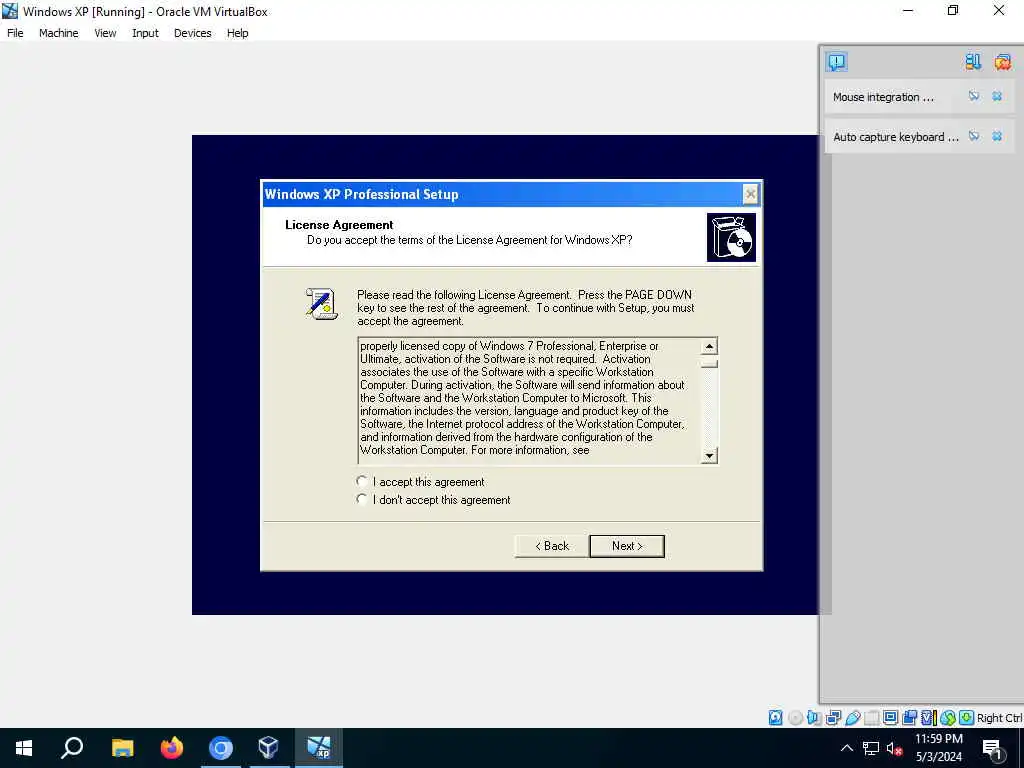Click the VirtualBox VM icon in title bar
This screenshot has height=768, width=1024.
click(x=10, y=11)
